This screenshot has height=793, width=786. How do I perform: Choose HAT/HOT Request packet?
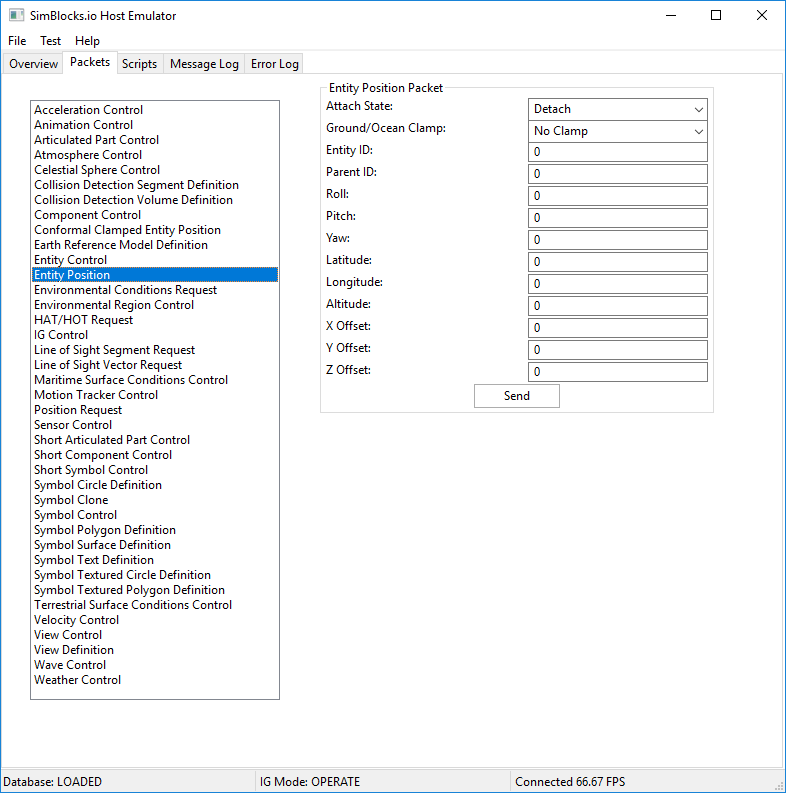tap(155, 320)
